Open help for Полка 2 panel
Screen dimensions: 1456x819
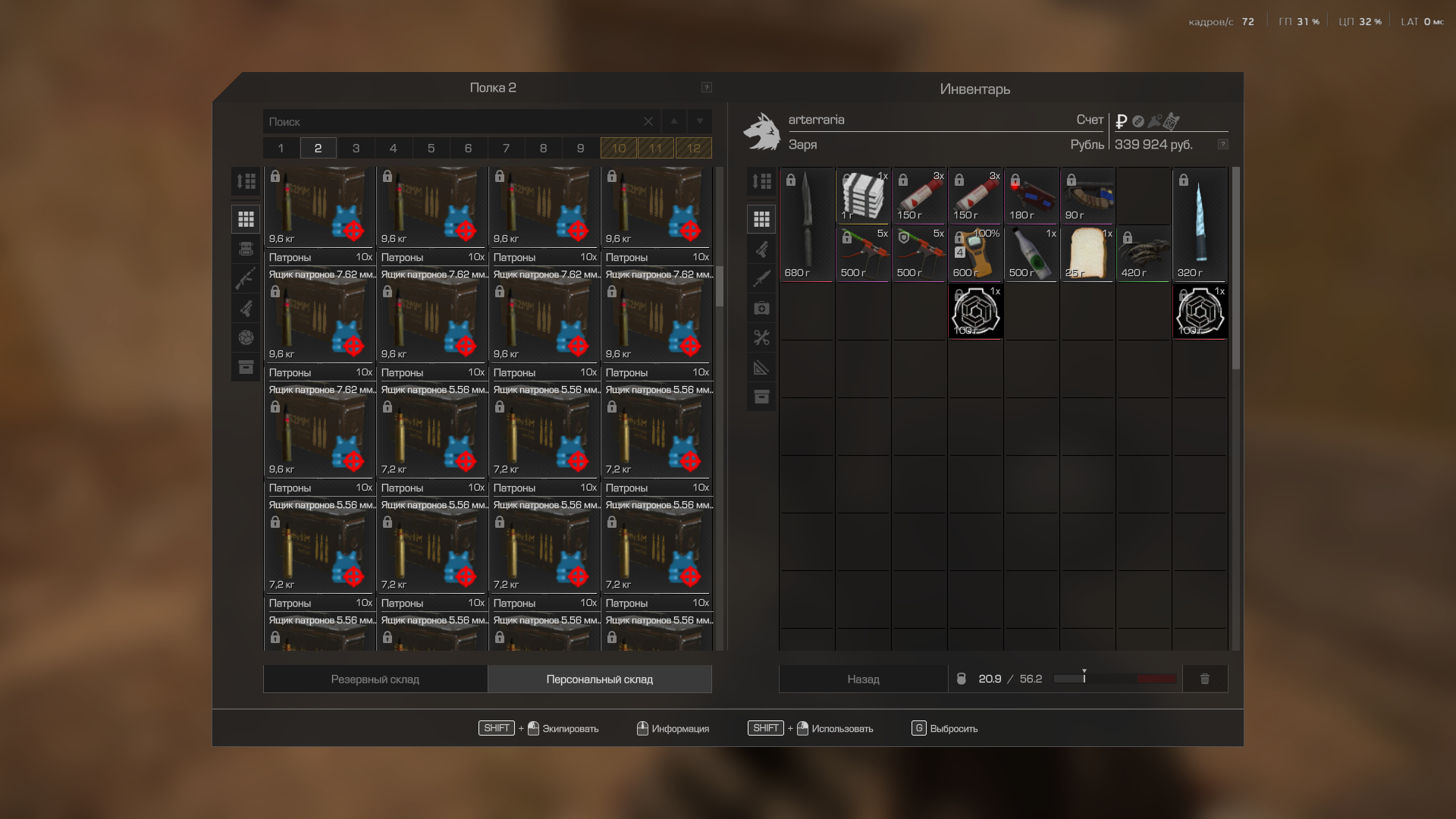(706, 87)
